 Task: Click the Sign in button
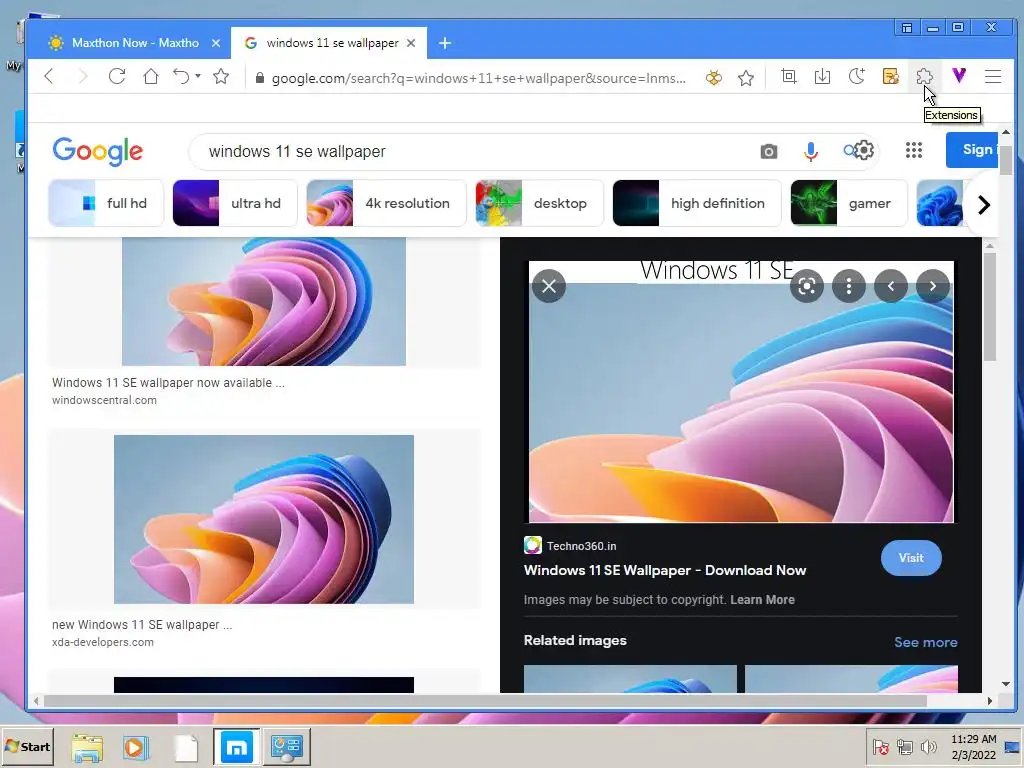coord(972,150)
